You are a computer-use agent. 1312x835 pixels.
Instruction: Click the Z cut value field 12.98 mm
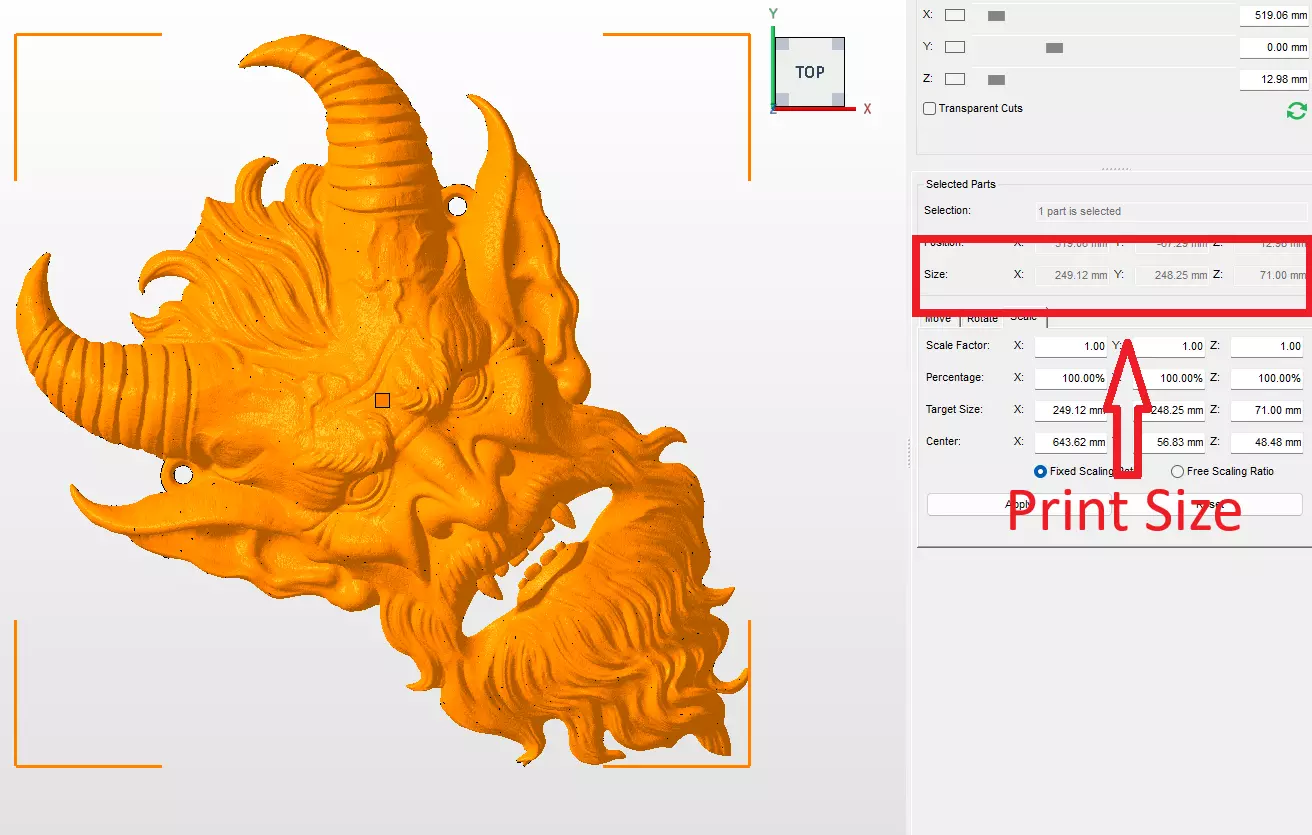[1273, 79]
